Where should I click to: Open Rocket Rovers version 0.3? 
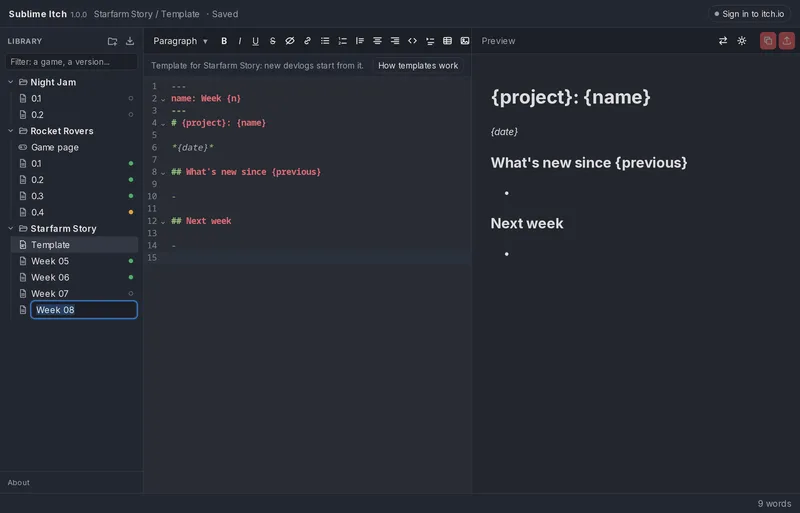pyautogui.click(x=74, y=196)
